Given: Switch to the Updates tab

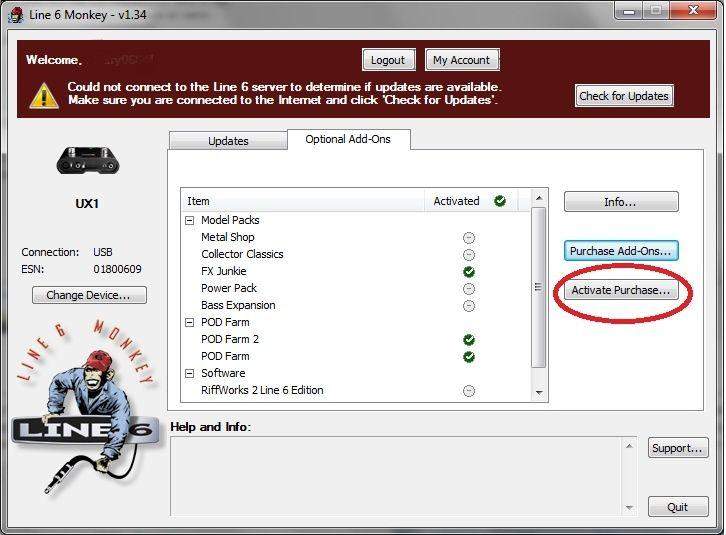Looking at the screenshot, I should click(228, 141).
